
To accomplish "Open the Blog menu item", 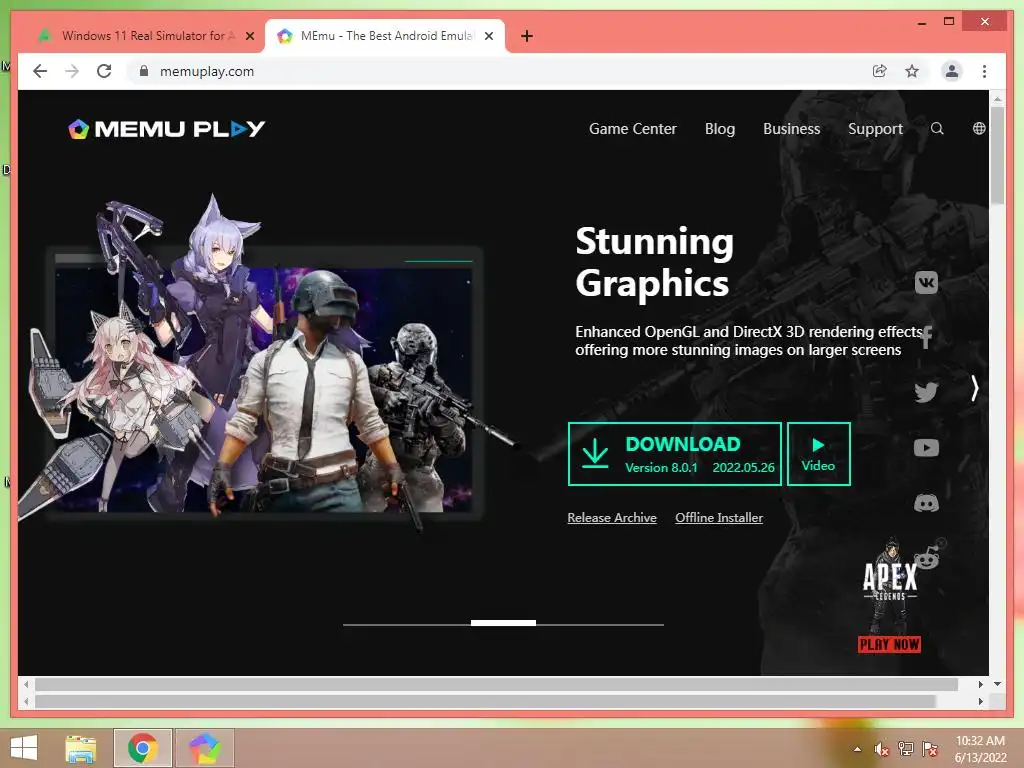I will coord(720,129).
